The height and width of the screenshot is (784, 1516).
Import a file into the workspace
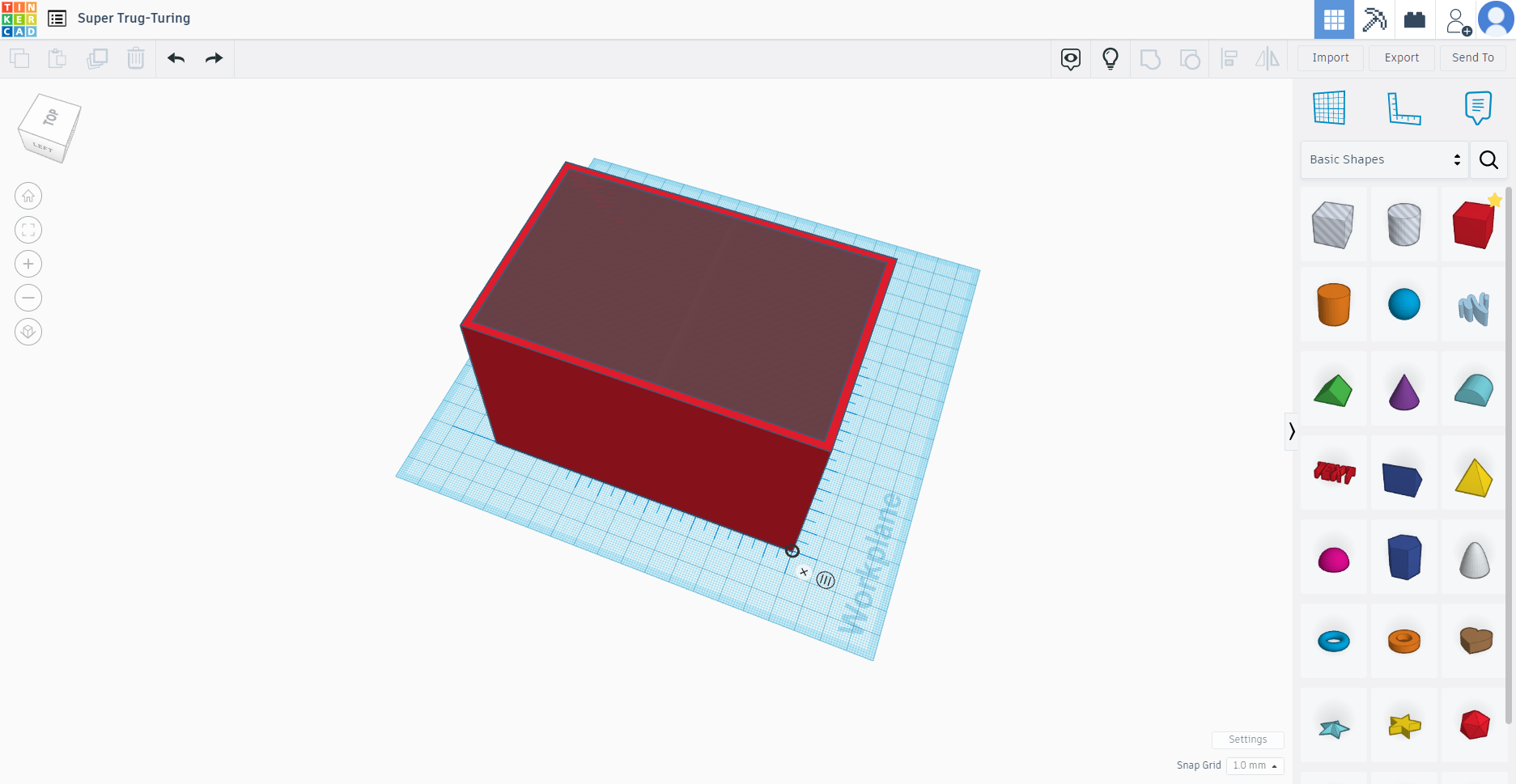(x=1330, y=57)
